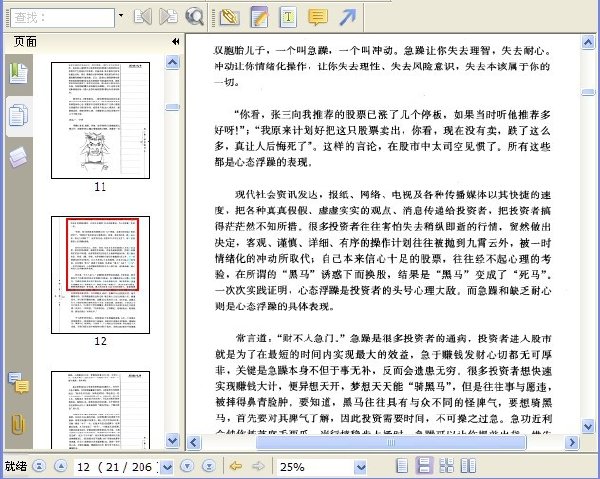
Task: Open the comments sidebar panel
Action: (18, 383)
